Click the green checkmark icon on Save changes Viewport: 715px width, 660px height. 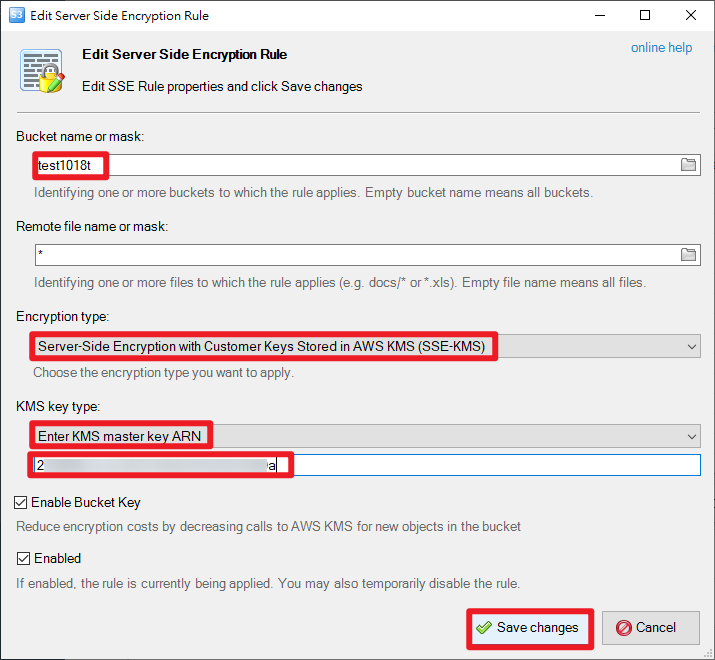(x=484, y=628)
